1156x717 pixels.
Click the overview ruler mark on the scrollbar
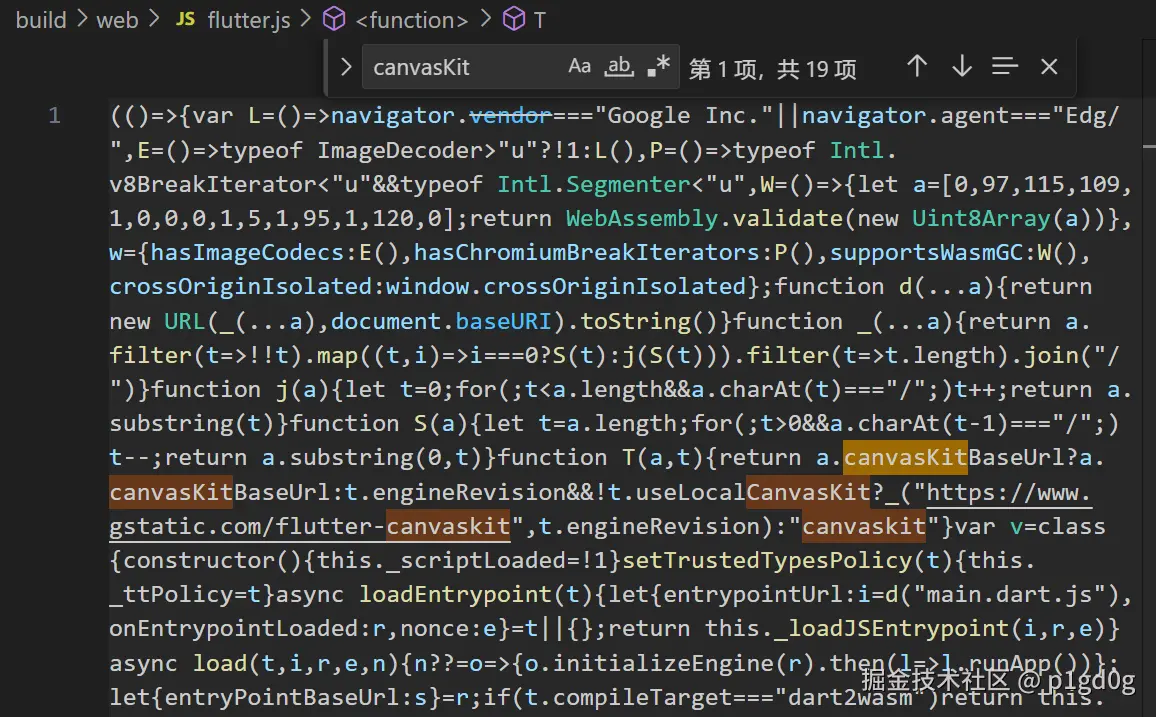coord(1149,147)
